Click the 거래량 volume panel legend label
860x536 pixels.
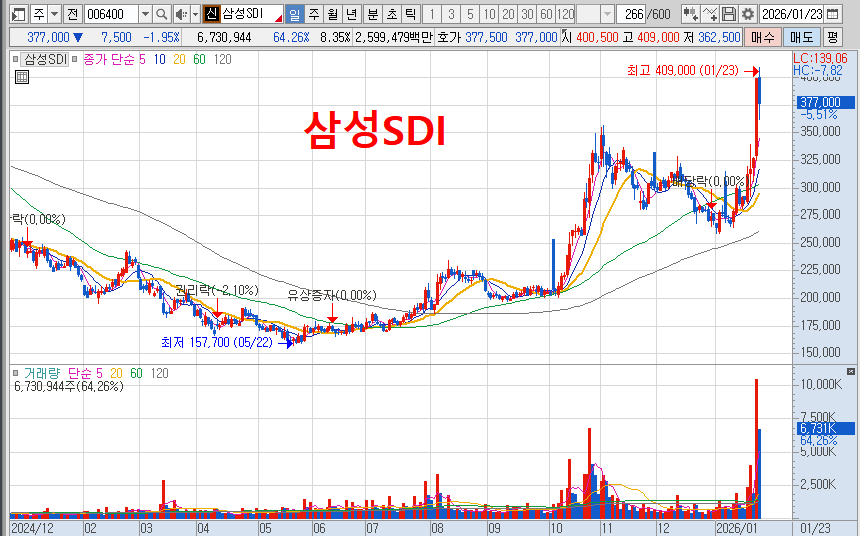tap(42, 374)
